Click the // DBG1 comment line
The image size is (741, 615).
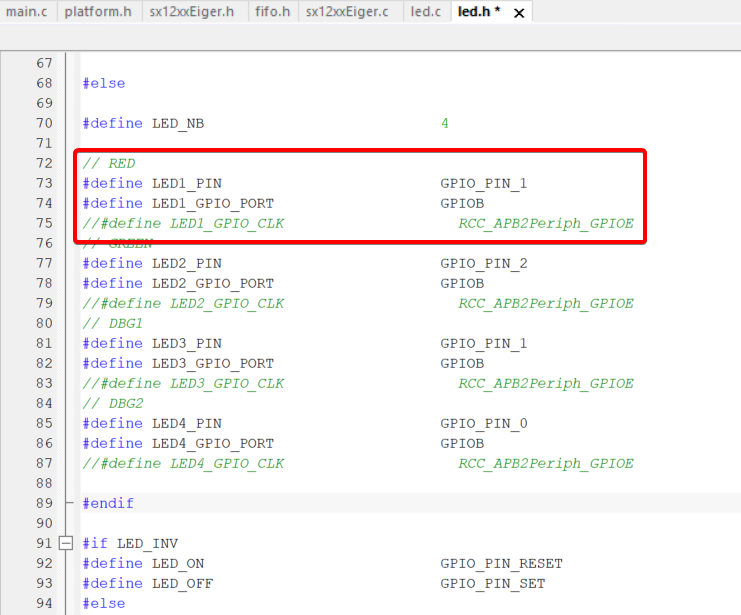(x=113, y=323)
